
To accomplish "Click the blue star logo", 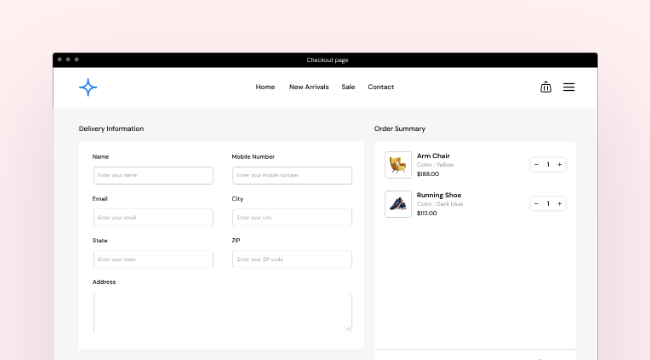I will (88, 87).
